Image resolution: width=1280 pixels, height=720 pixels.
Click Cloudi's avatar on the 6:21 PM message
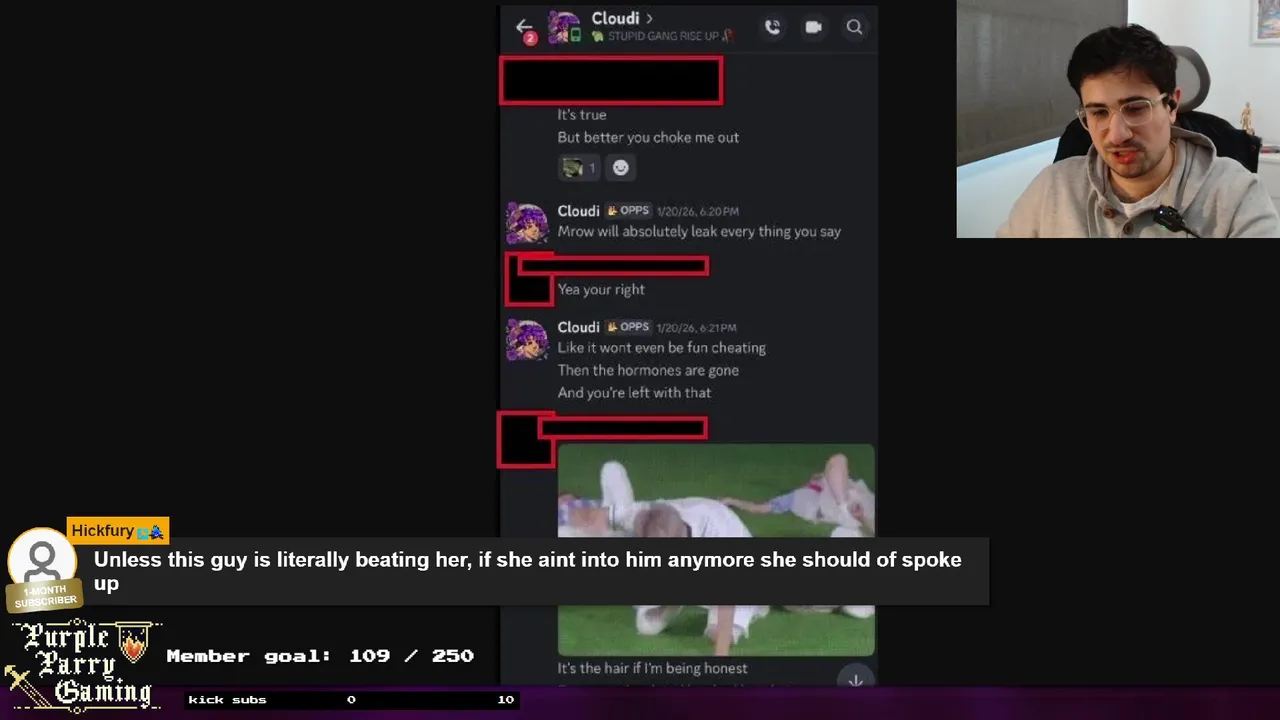[x=527, y=340]
